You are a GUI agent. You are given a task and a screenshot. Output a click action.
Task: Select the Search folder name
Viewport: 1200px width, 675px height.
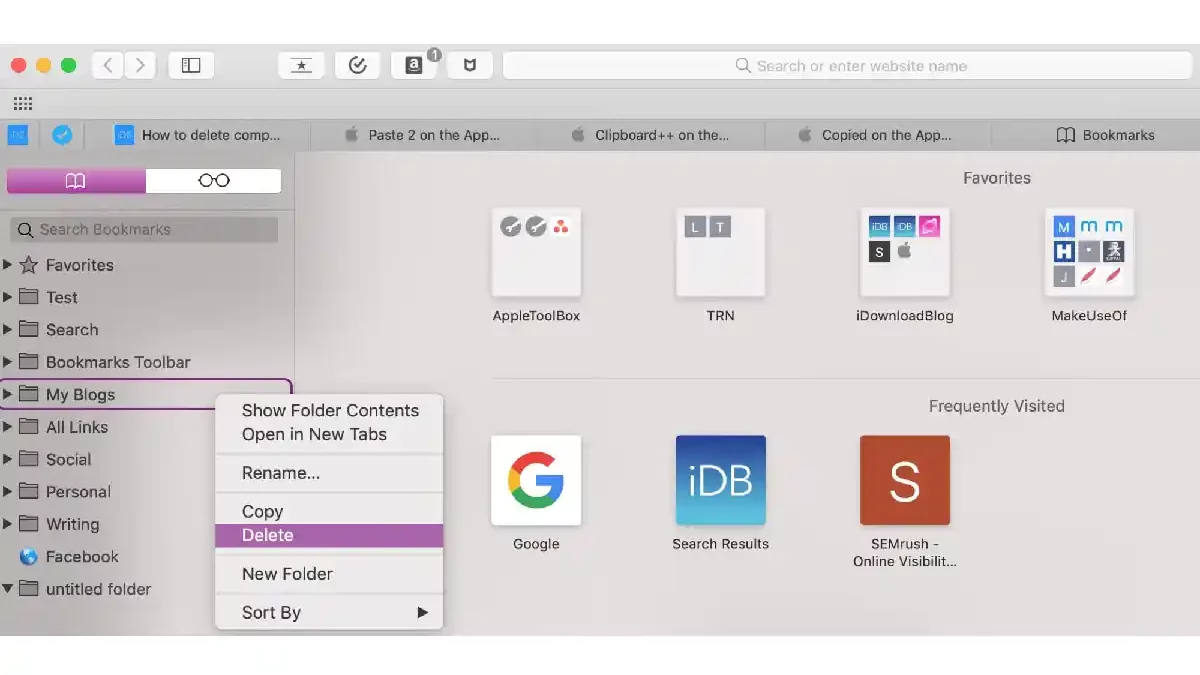pyautogui.click(x=72, y=329)
